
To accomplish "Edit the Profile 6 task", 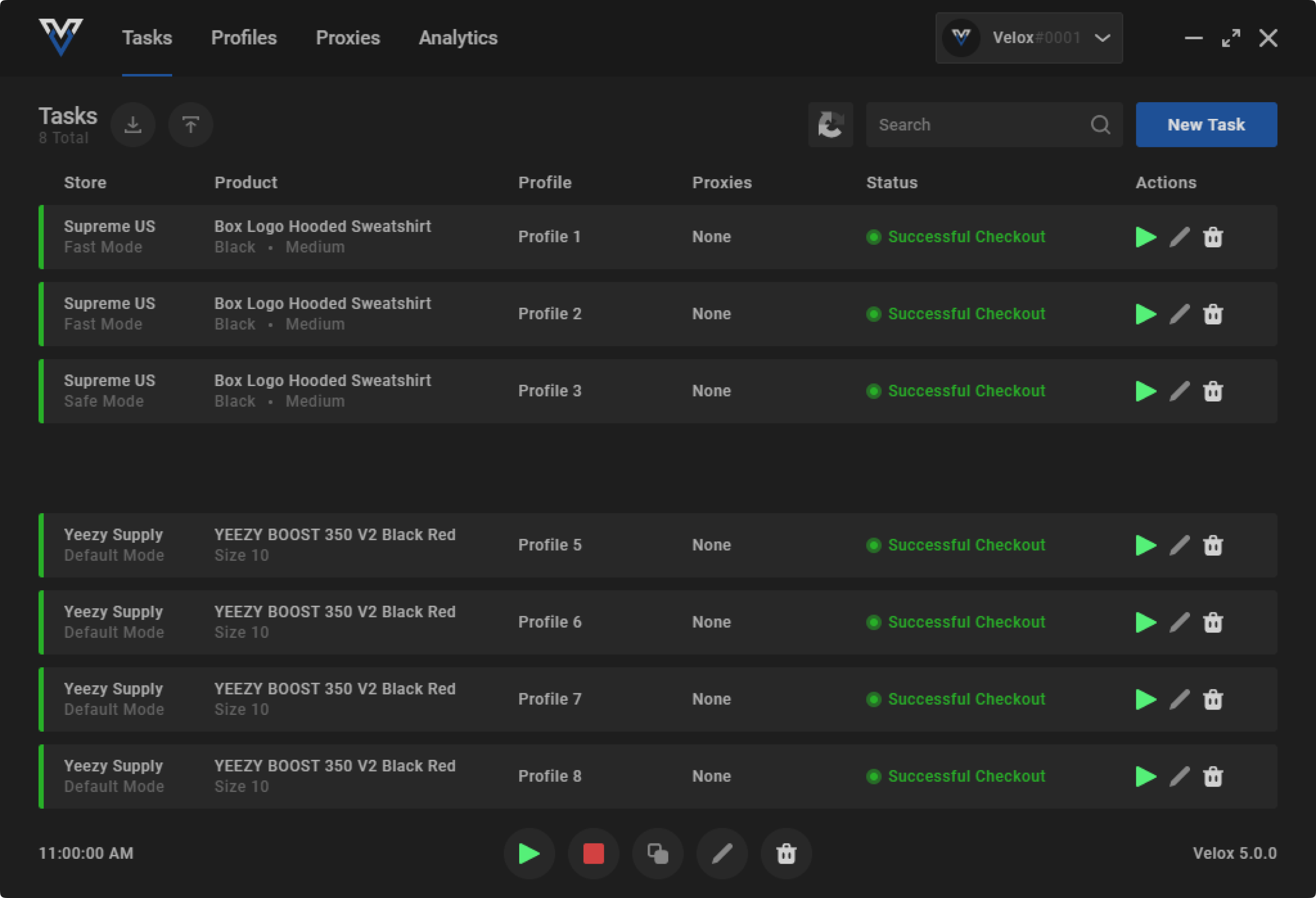I will [x=1179, y=622].
